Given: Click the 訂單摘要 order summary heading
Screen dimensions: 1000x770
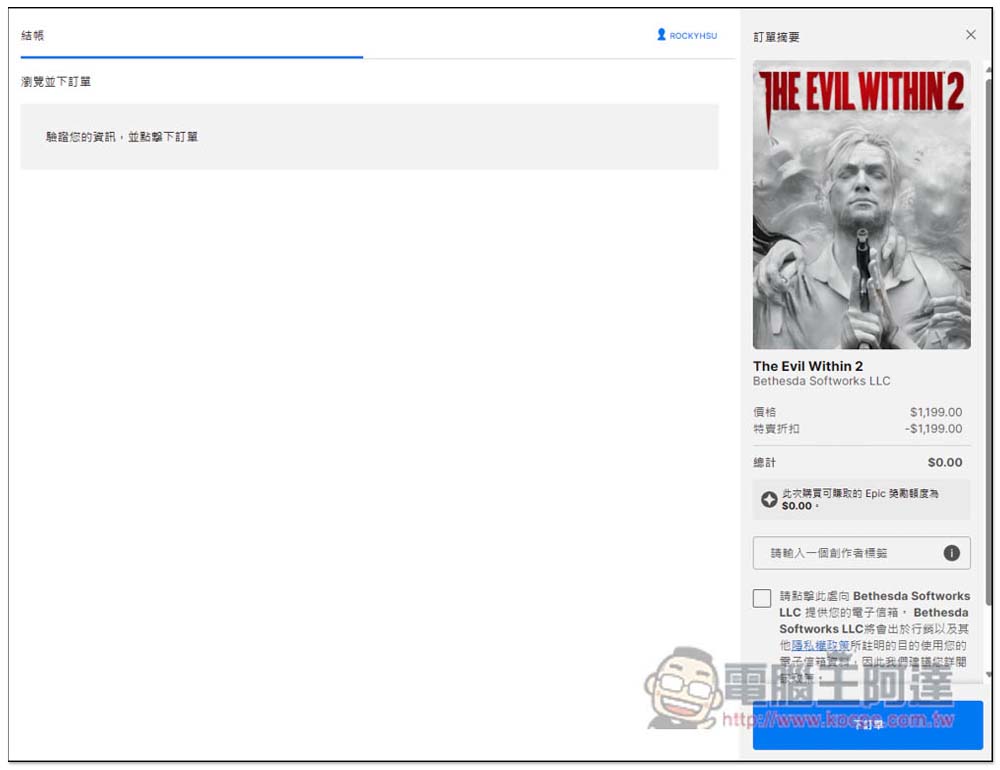Looking at the screenshot, I should 776,37.
